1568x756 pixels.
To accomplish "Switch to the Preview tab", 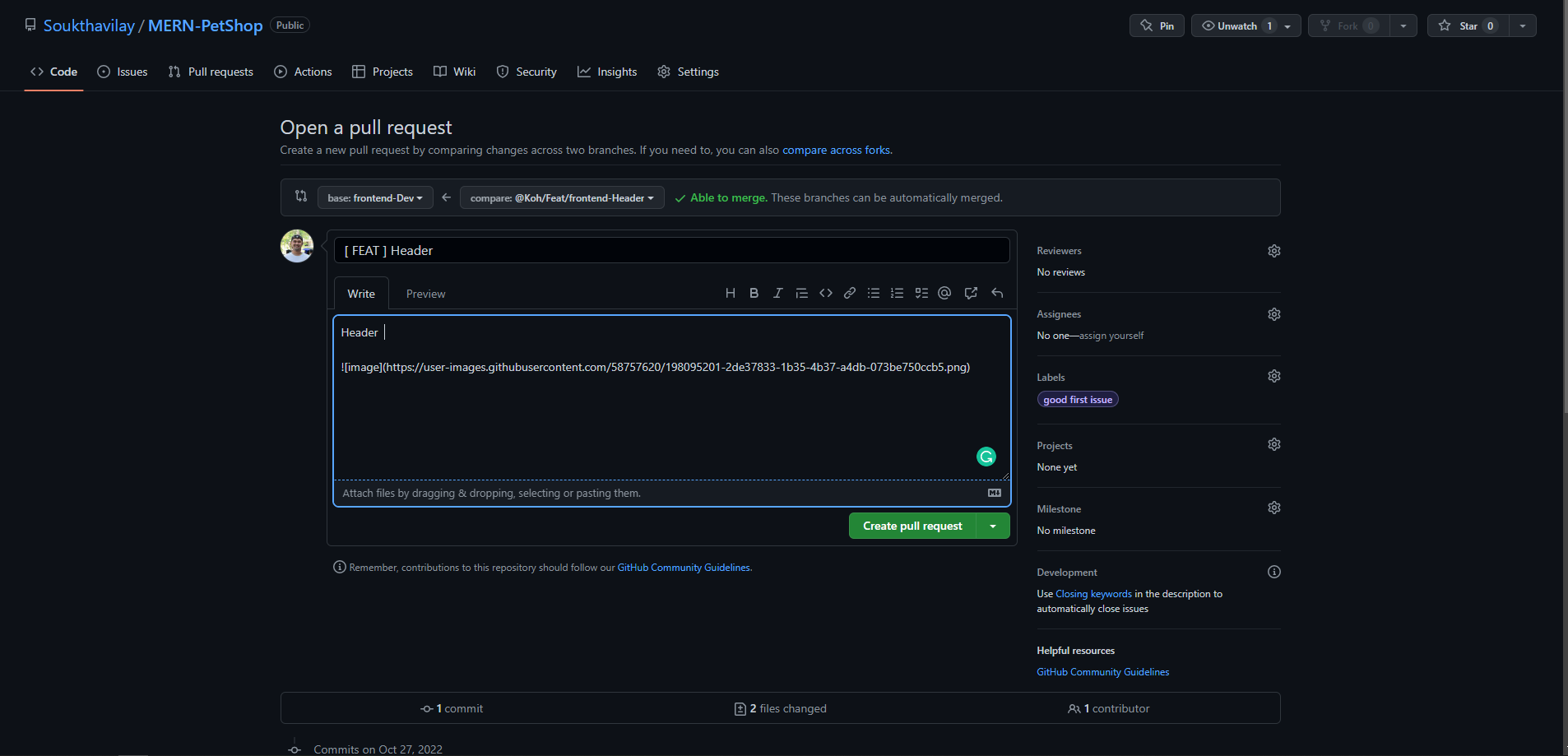I will (425, 293).
